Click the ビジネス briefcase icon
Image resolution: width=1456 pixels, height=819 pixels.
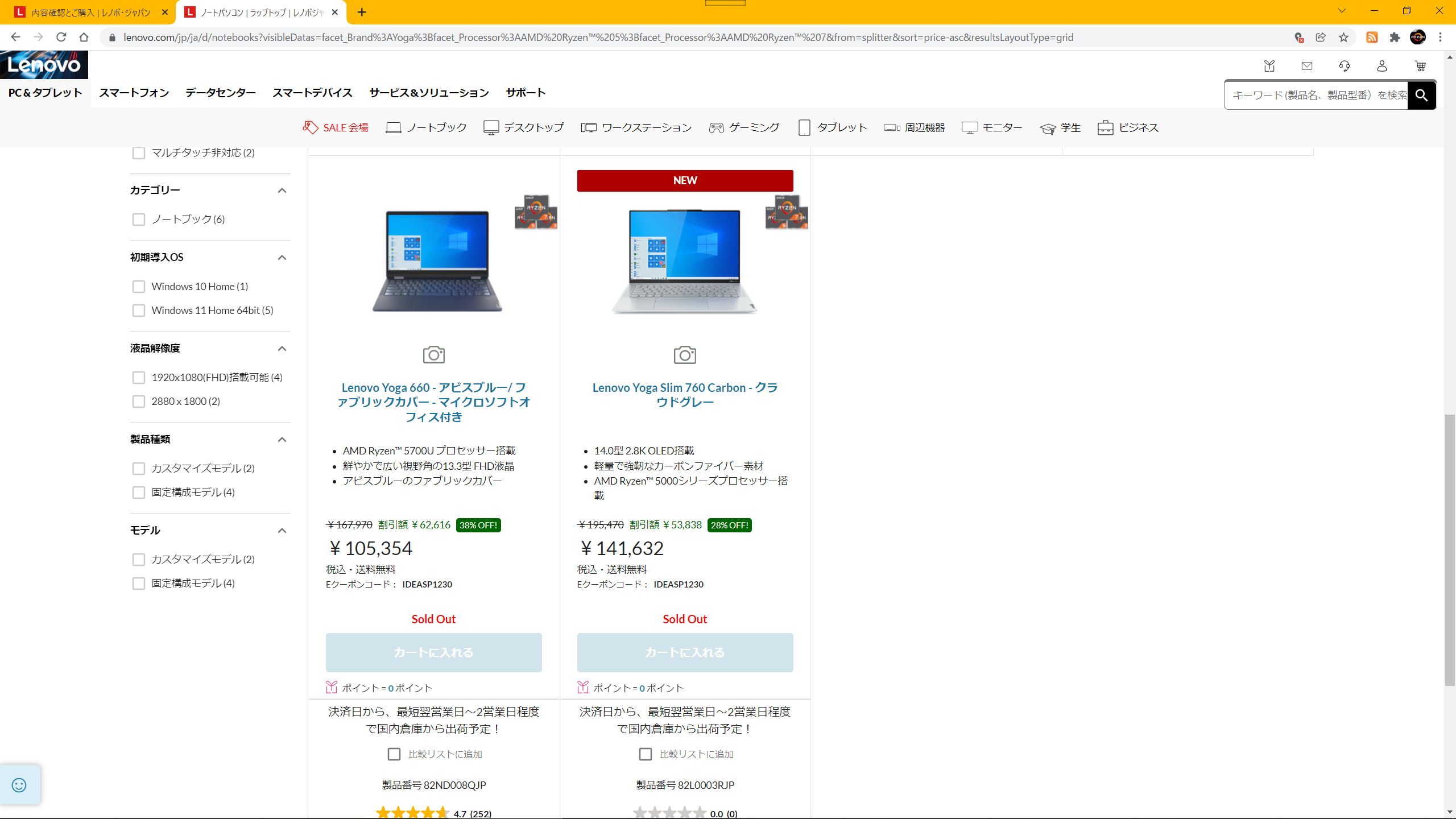[1105, 127]
